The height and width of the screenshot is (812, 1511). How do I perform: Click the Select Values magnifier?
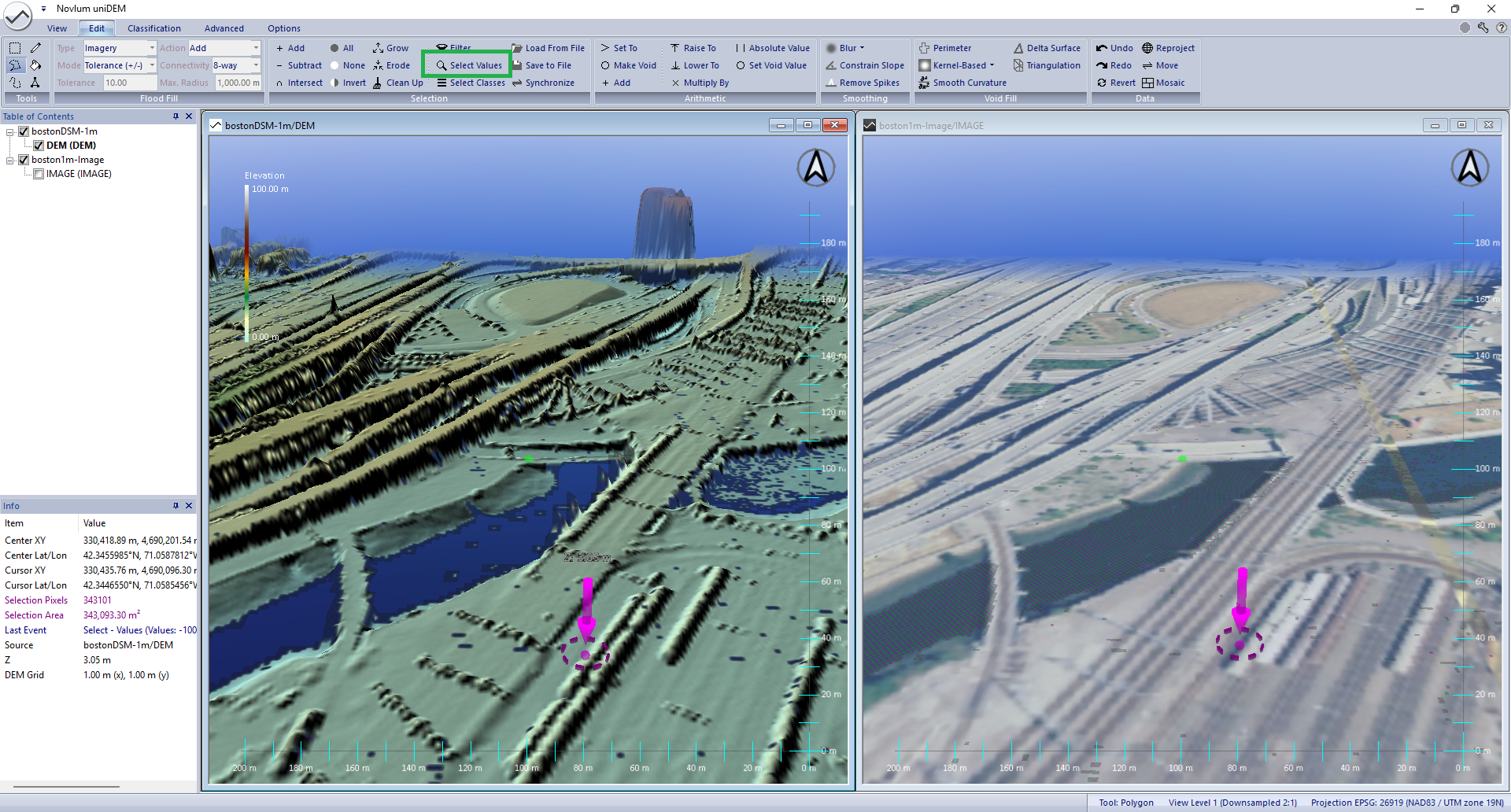point(442,65)
